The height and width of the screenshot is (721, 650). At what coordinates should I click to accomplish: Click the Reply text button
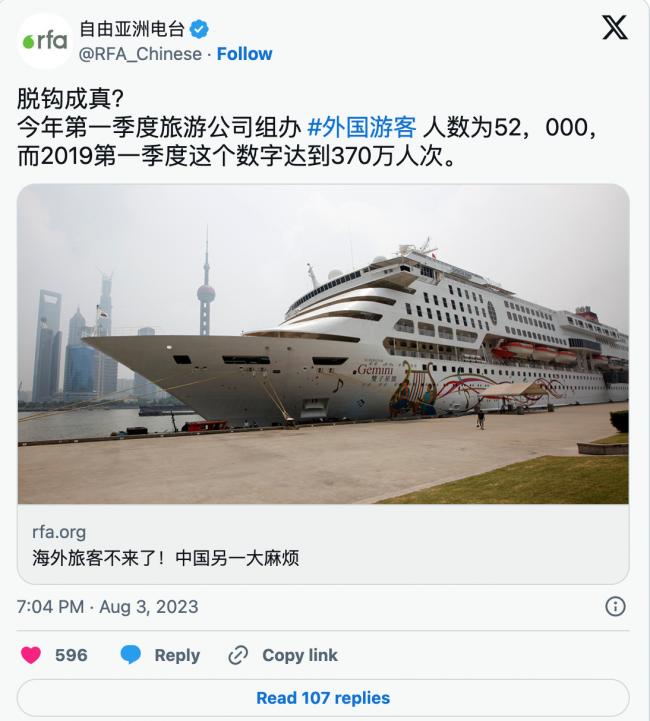point(177,655)
